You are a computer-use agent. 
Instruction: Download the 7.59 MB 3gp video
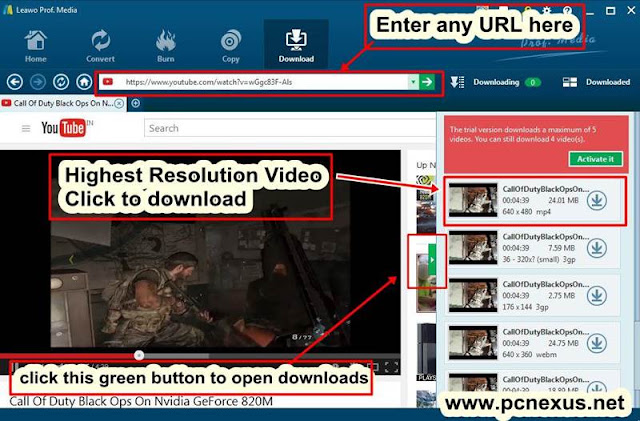596,248
